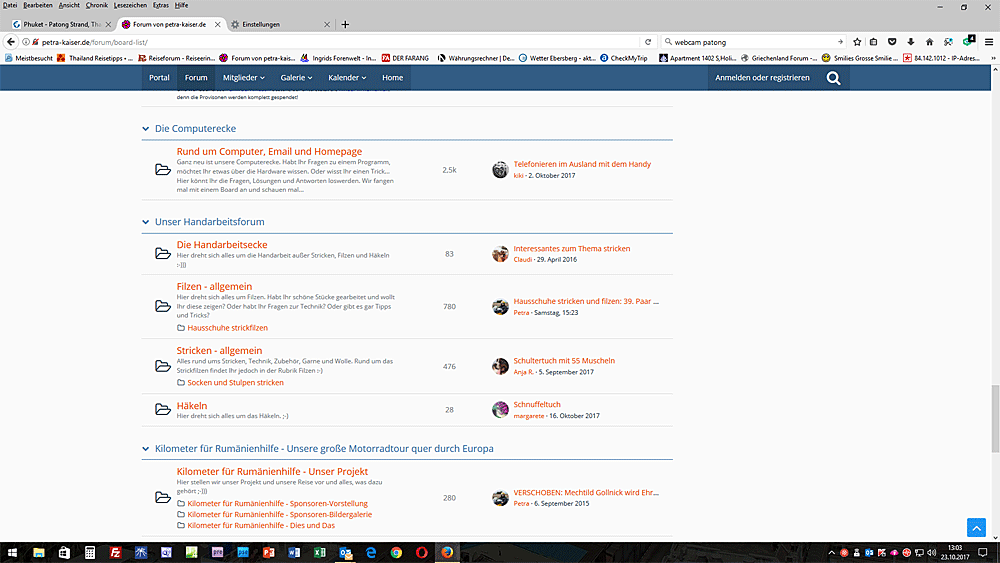Expand the Galerie dropdown in the navbar
1000x563 pixels.
(x=297, y=78)
